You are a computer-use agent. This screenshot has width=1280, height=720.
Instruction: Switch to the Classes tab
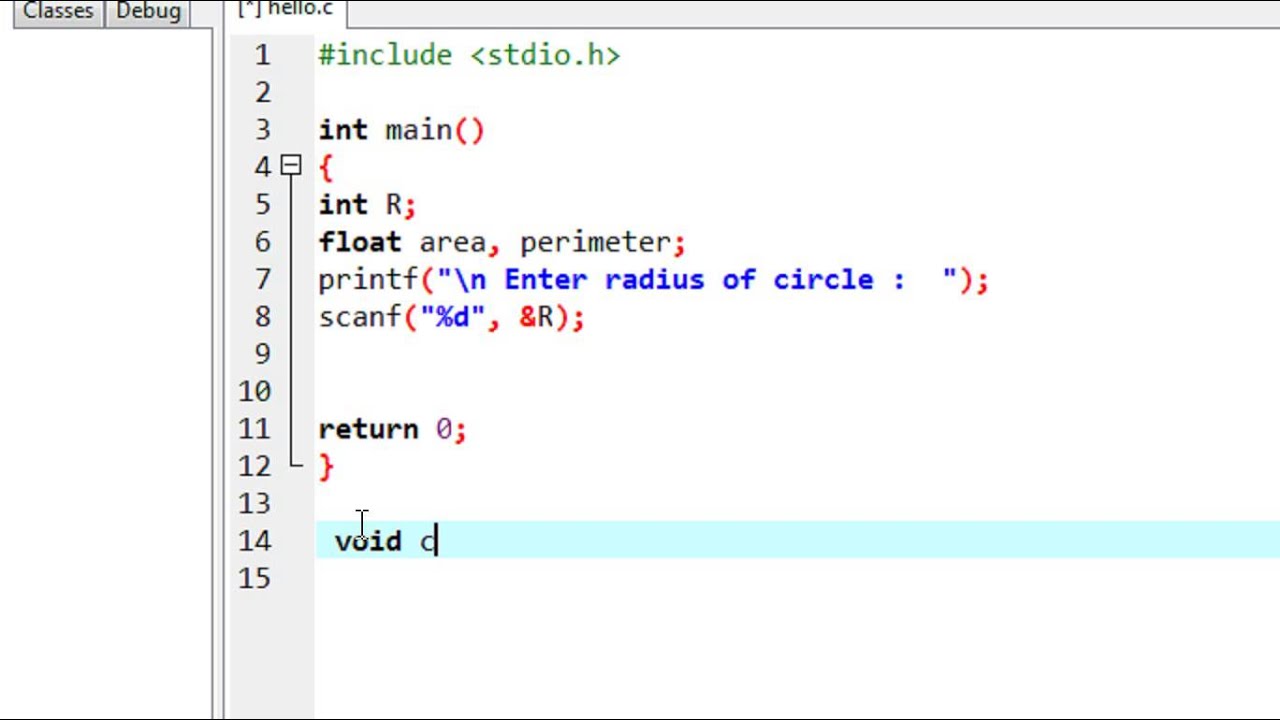tap(58, 11)
